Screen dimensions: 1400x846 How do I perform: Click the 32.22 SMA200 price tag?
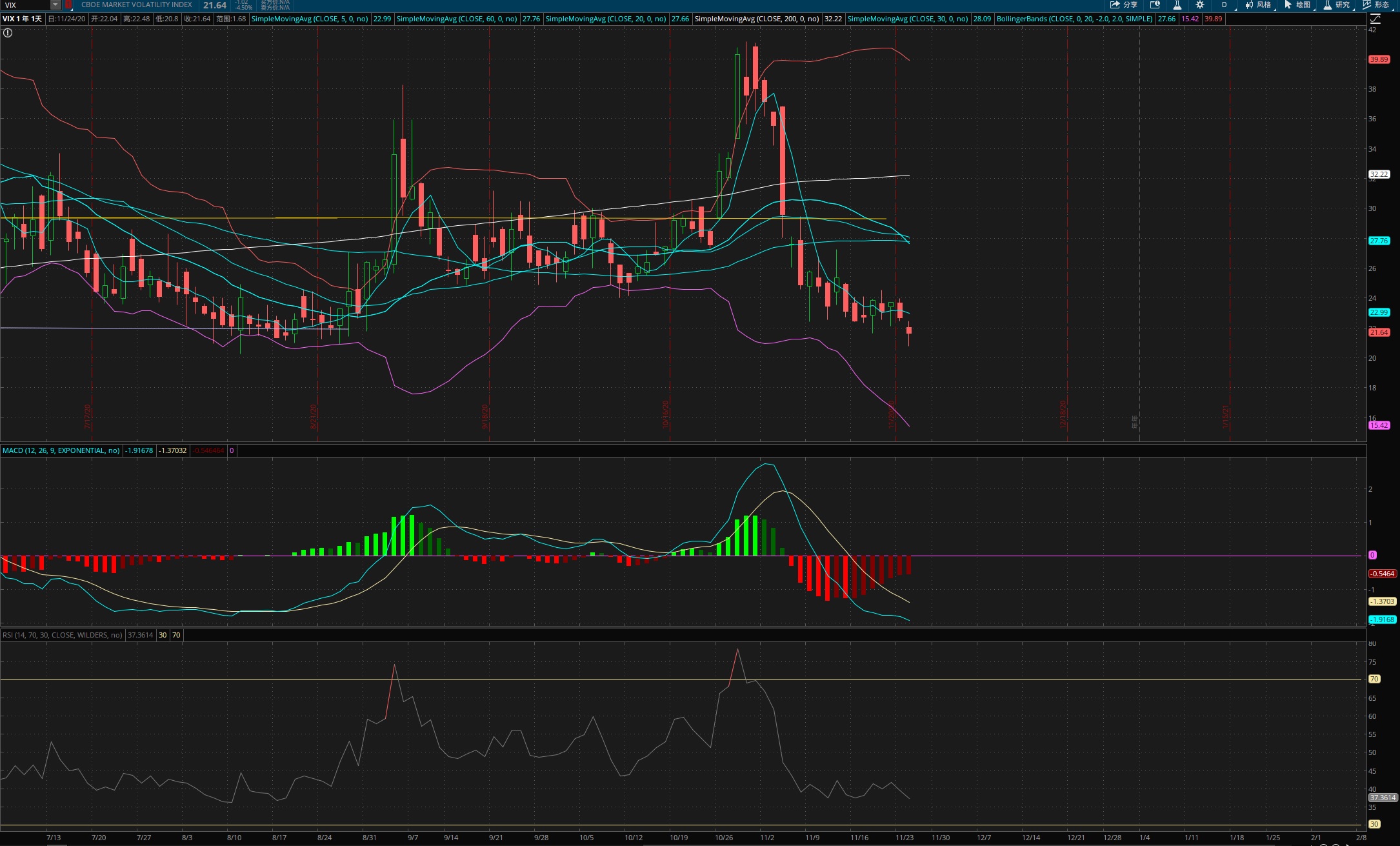click(1379, 174)
